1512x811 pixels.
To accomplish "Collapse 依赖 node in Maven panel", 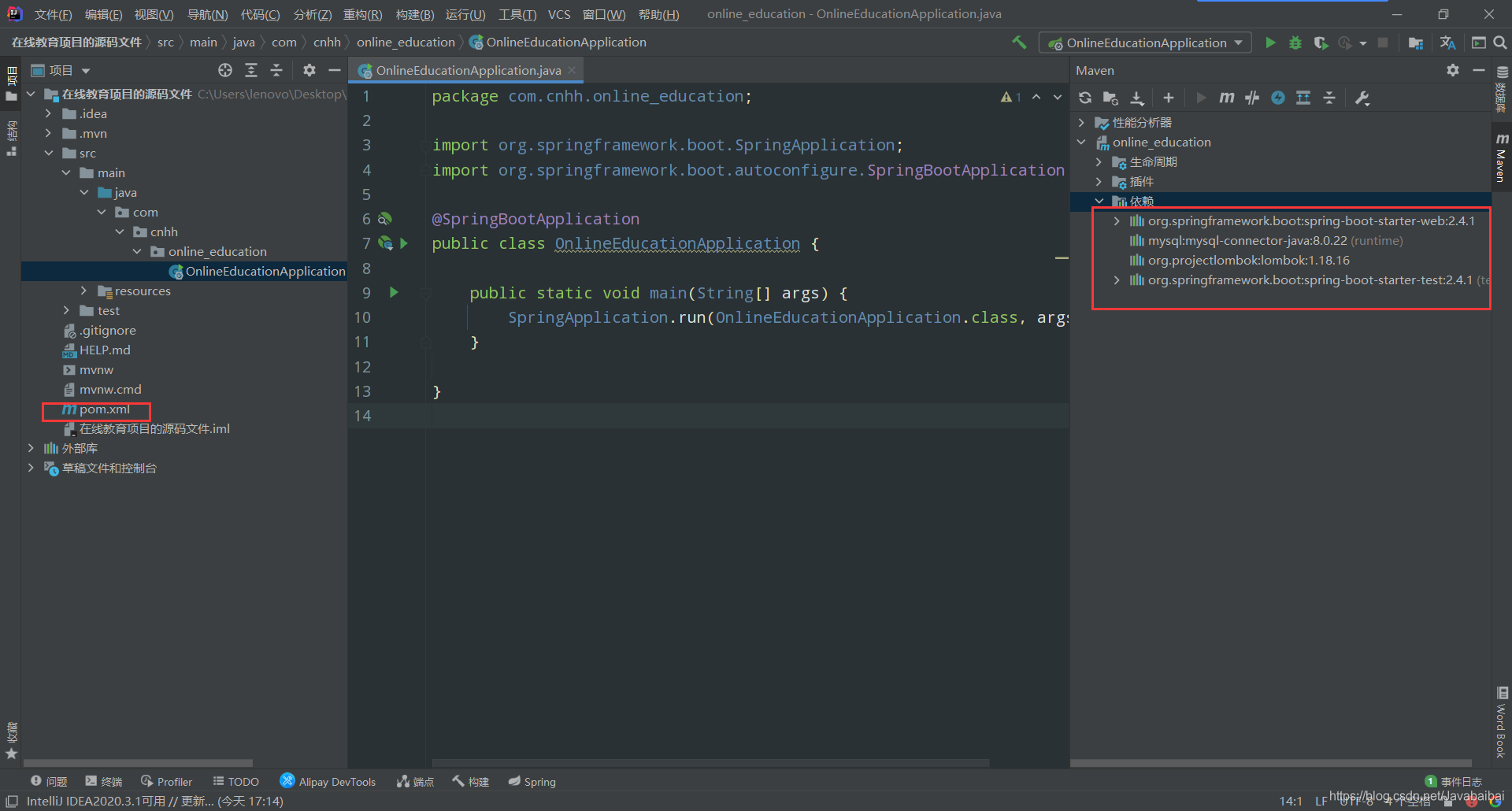I will [x=1099, y=201].
